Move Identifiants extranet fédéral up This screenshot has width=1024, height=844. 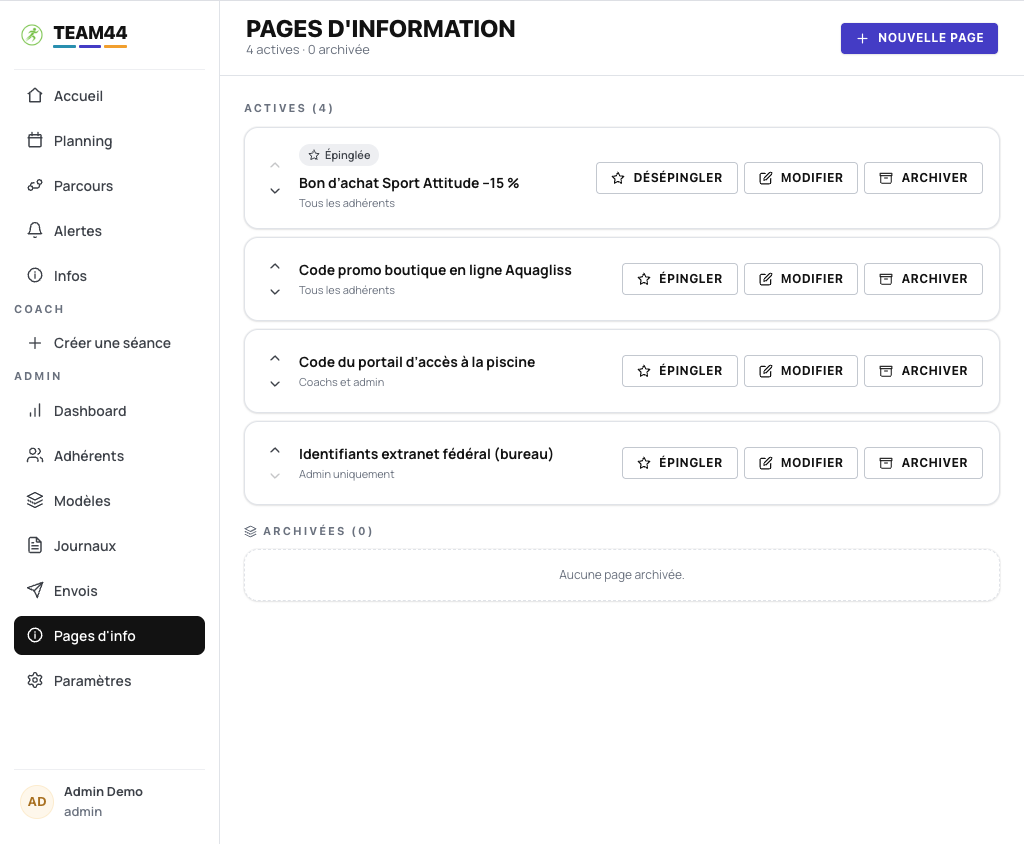tap(275, 451)
